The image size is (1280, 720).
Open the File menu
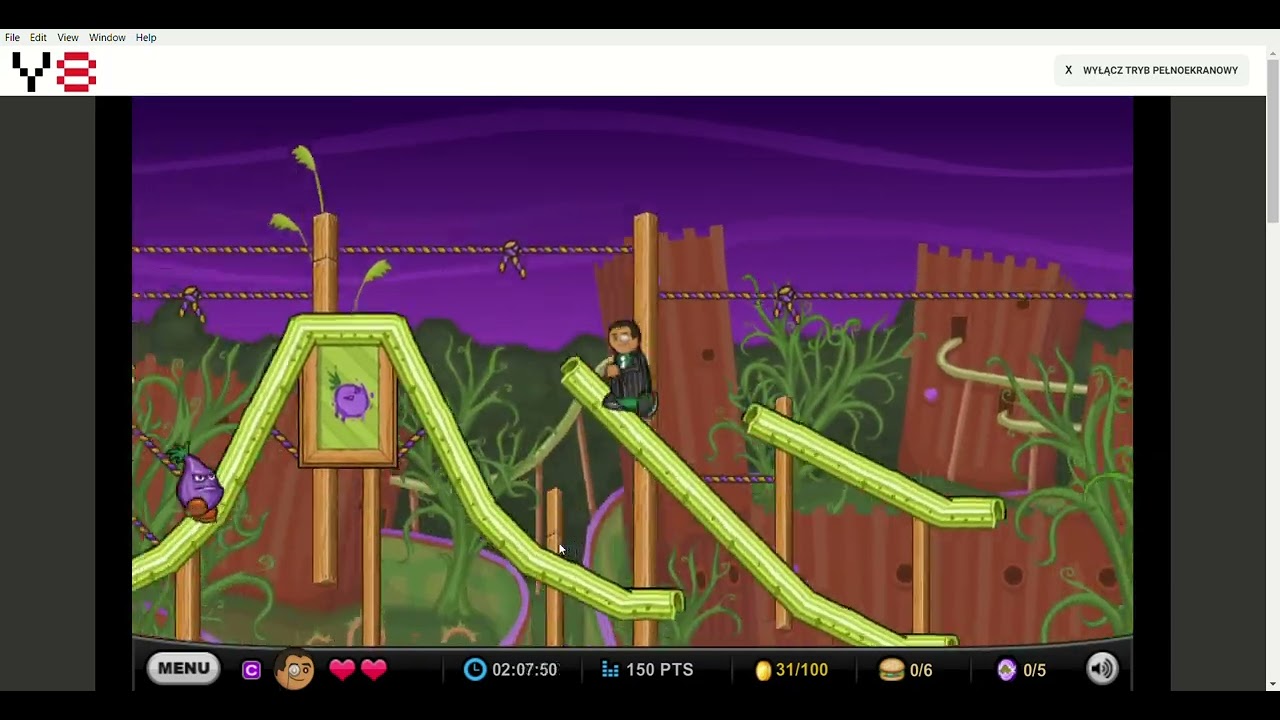click(x=12, y=38)
